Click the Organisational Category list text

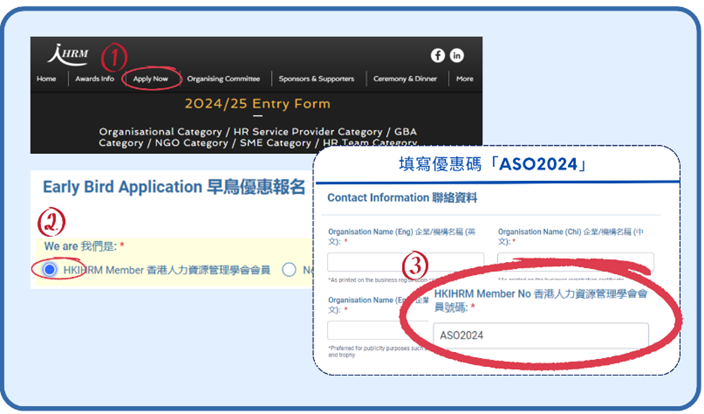tap(258, 137)
